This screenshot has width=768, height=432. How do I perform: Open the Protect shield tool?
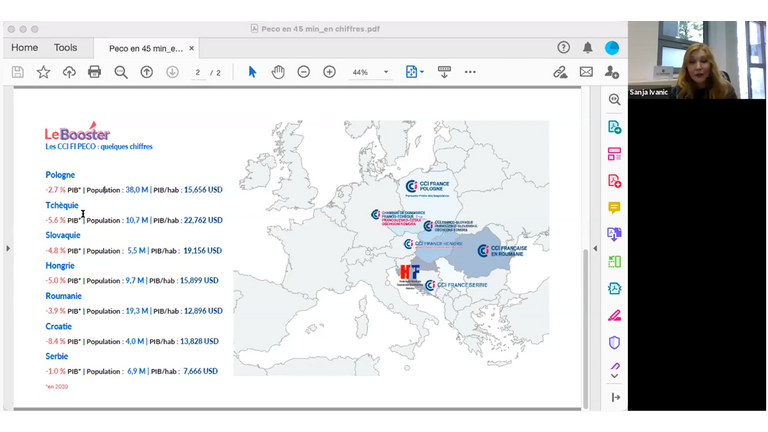coord(614,342)
